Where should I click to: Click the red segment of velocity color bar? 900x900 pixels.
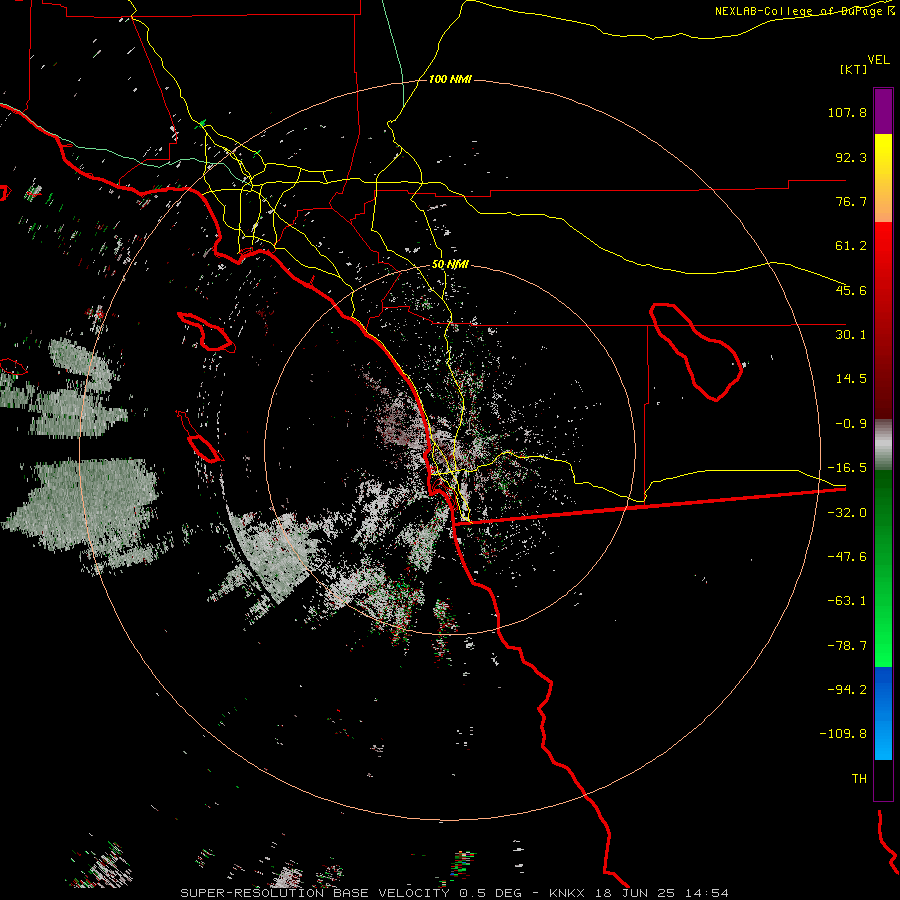(883, 320)
